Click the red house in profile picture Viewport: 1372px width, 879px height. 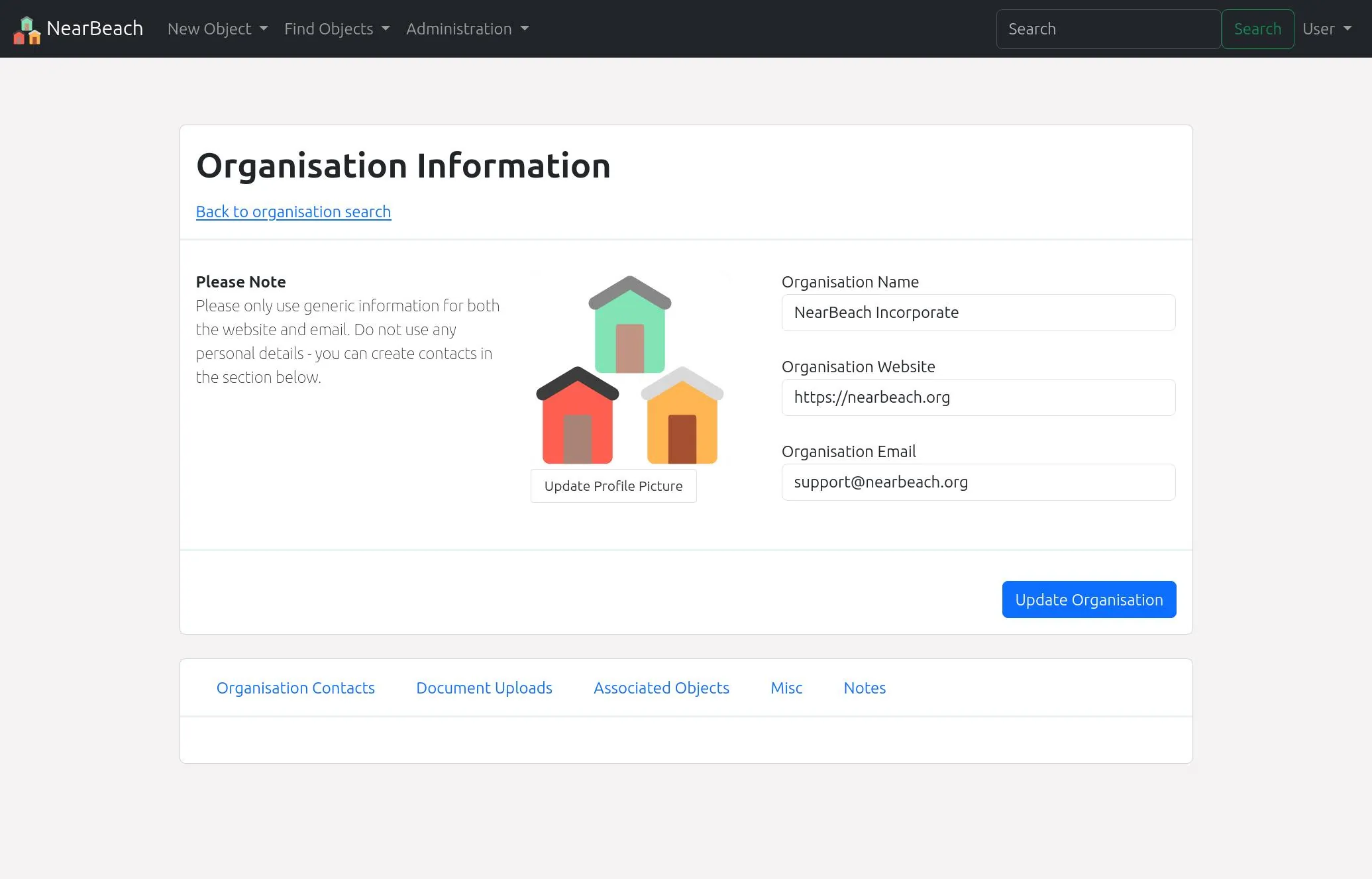click(x=577, y=419)
